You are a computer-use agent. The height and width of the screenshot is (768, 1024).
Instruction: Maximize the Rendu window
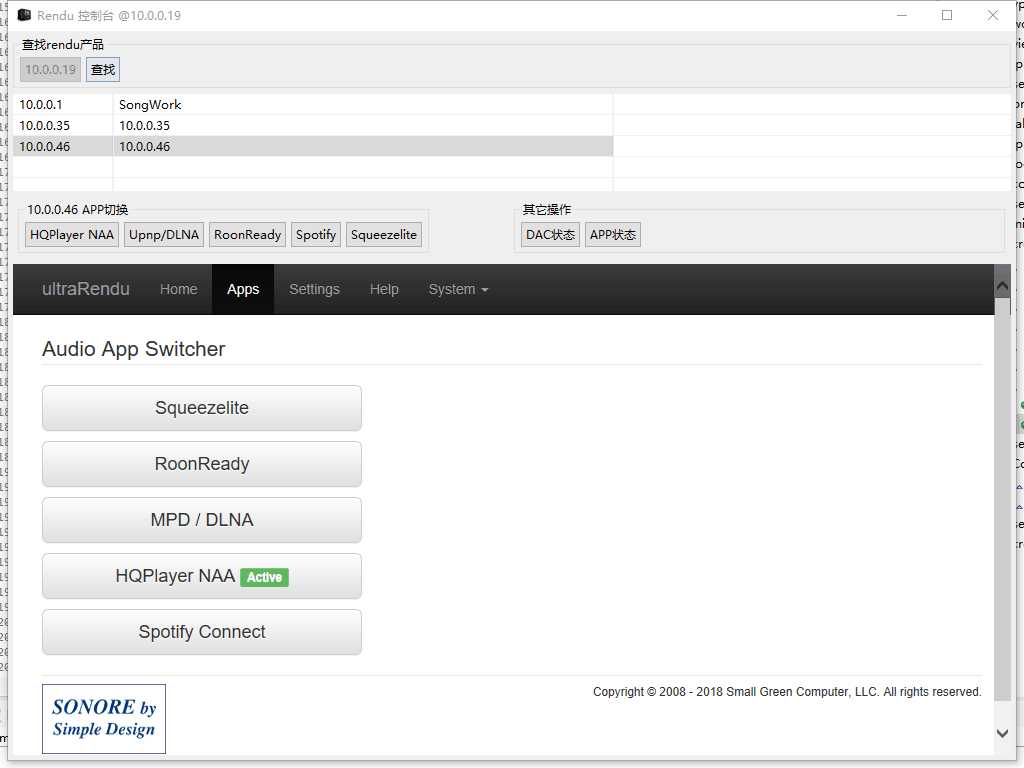point(947,15)
